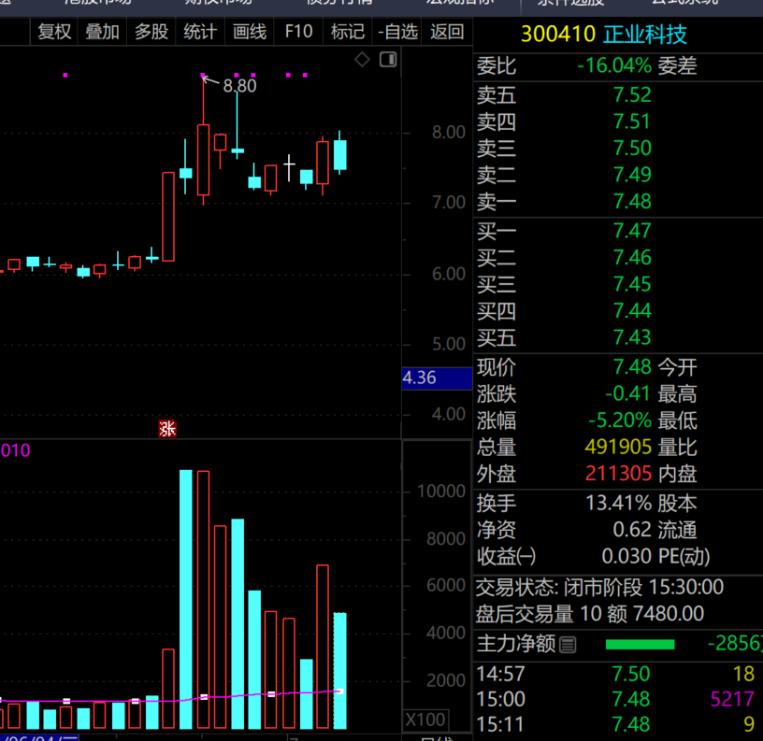
Task: Click the tallest cyan volume bar
Action: (x=186, y=599)
